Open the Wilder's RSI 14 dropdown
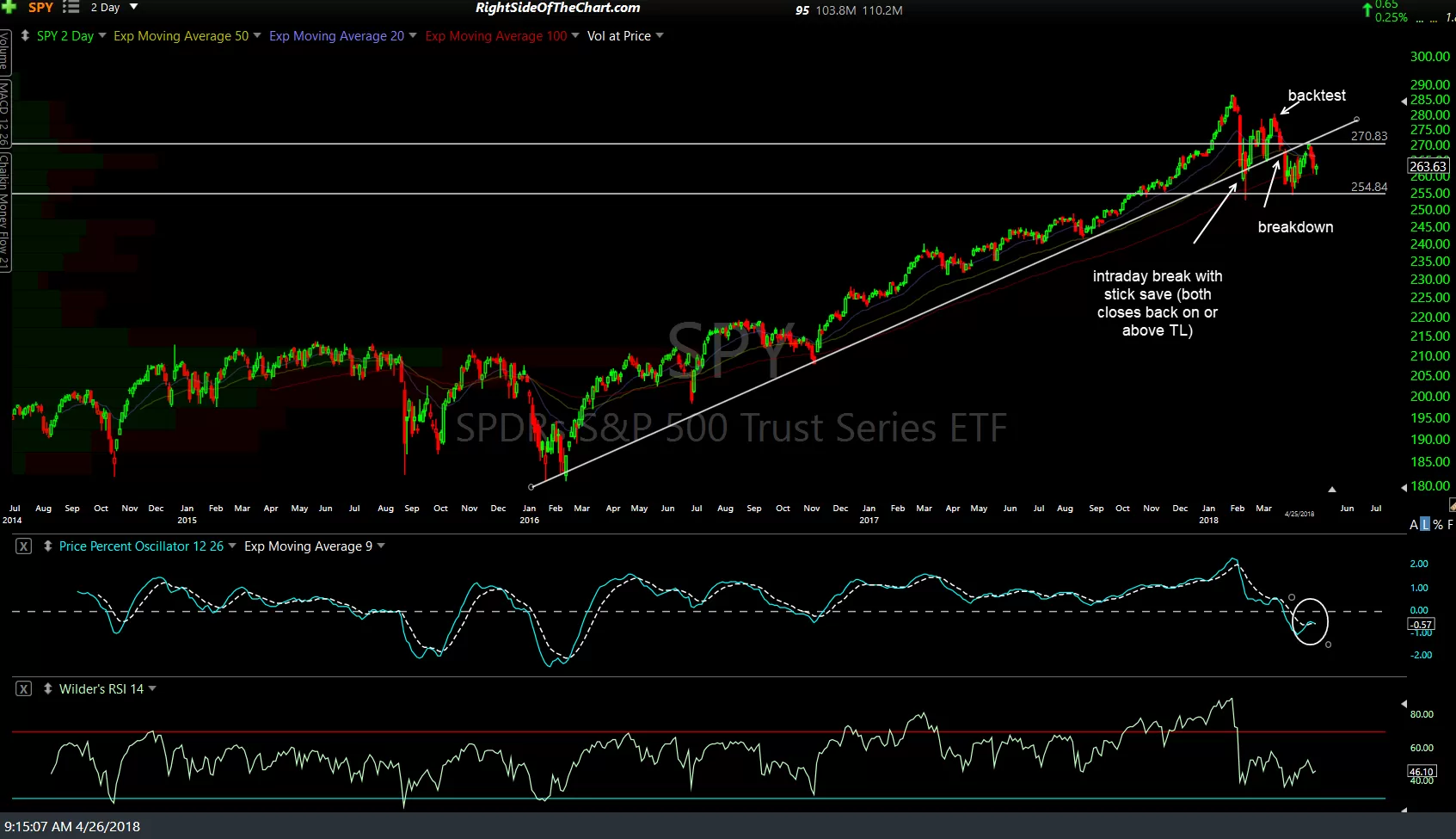The image size is (1456, 839). click(x=152, y=688)
